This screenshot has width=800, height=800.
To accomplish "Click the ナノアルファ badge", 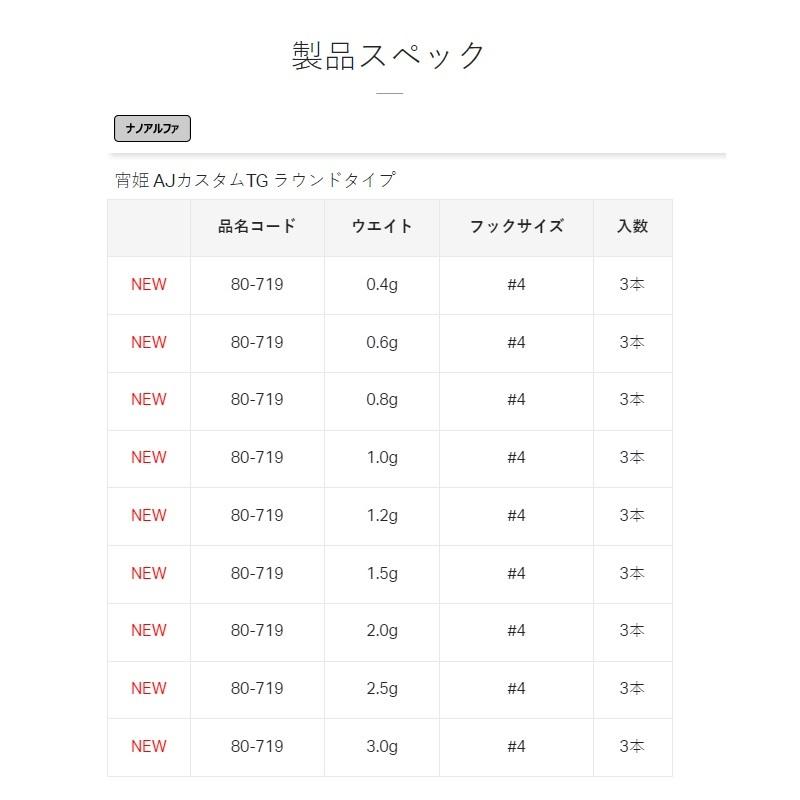I will click(x=152, y=128).
